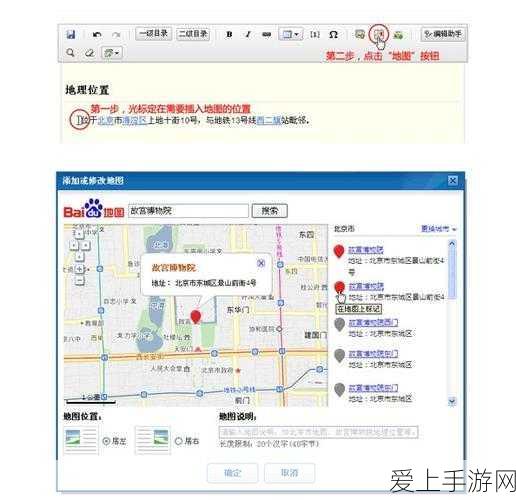516x500 pixels.
Task: Pan the map left with the arrow control
Action: point(74,245)
